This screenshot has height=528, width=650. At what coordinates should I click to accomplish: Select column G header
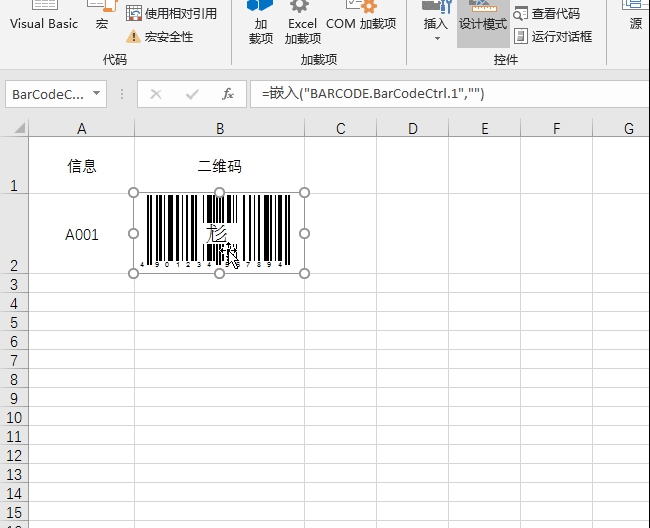pyautogui.click(x=622, y=128)
